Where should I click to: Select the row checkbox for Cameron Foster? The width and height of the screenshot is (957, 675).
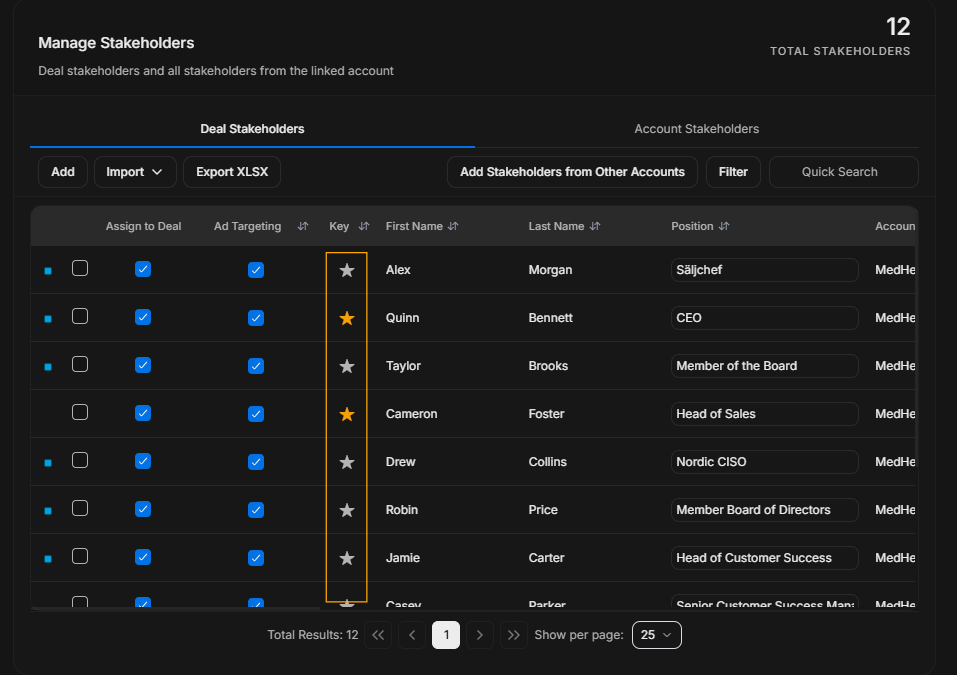pyautogui.click(x=80, y=413)
